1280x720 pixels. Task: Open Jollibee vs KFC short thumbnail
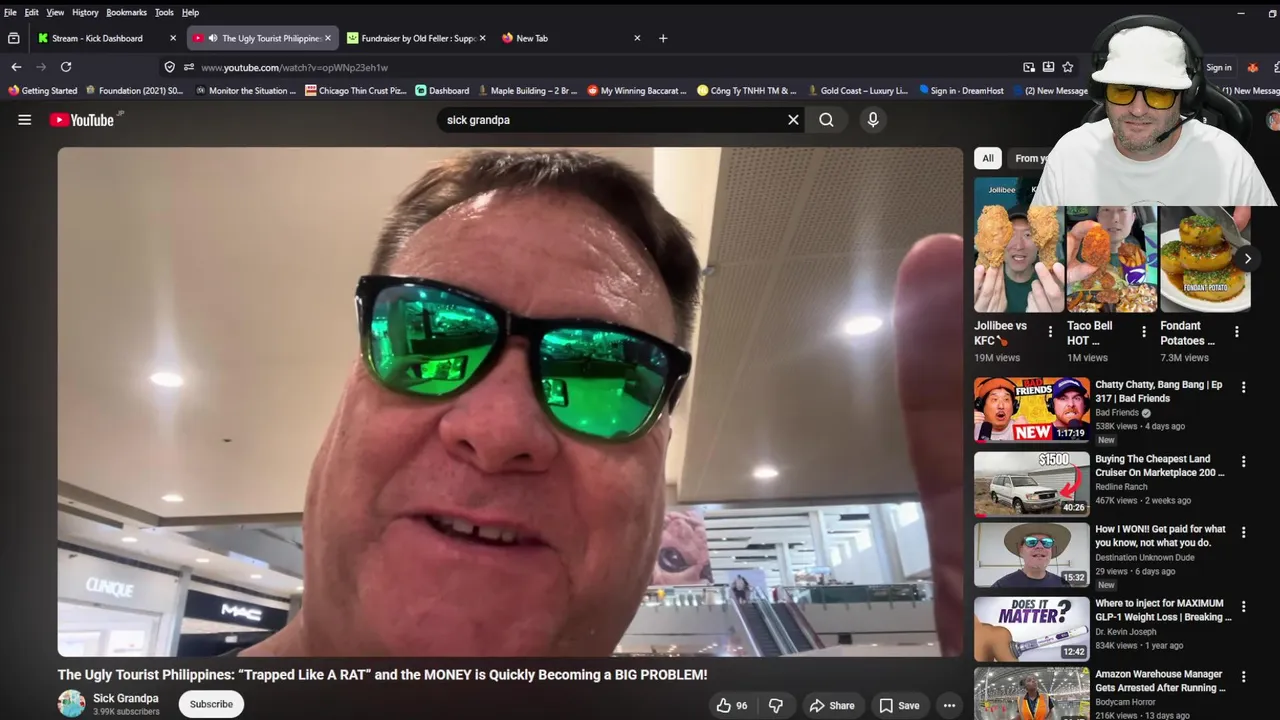coord(1018,245)
